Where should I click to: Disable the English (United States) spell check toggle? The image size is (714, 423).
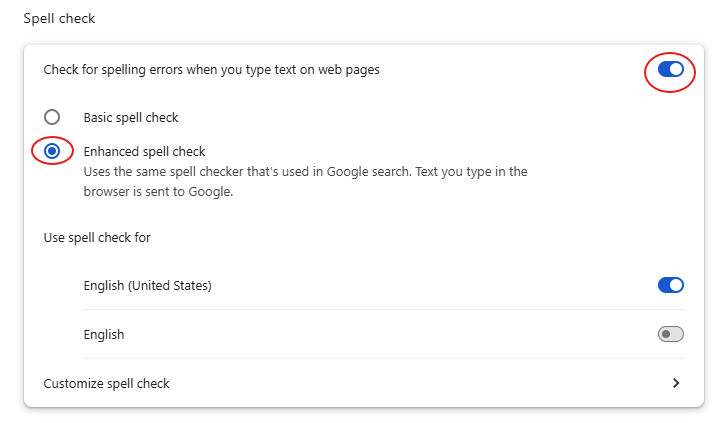670,285
